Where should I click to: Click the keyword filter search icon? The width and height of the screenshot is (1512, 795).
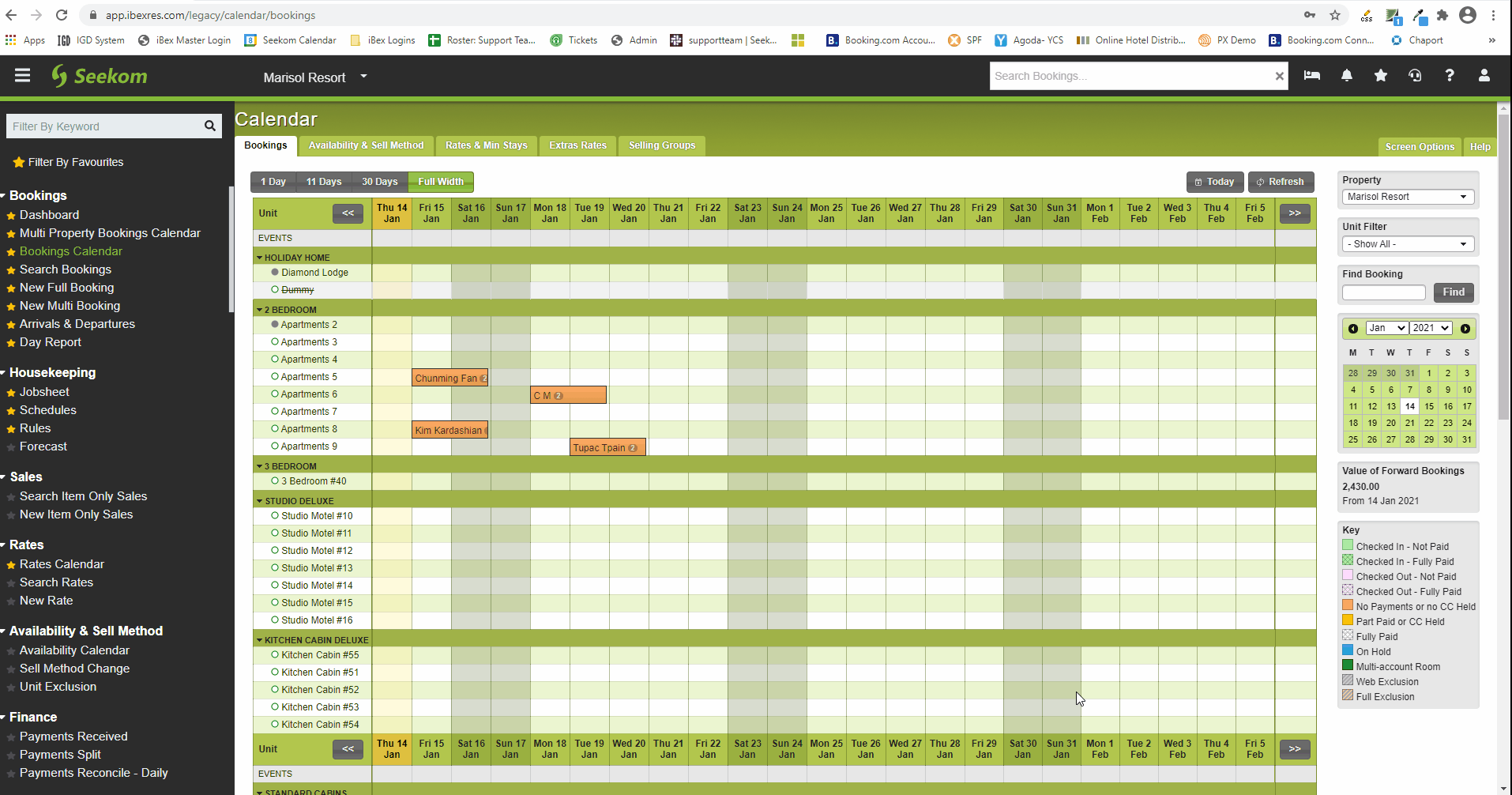tap(210, 126)
